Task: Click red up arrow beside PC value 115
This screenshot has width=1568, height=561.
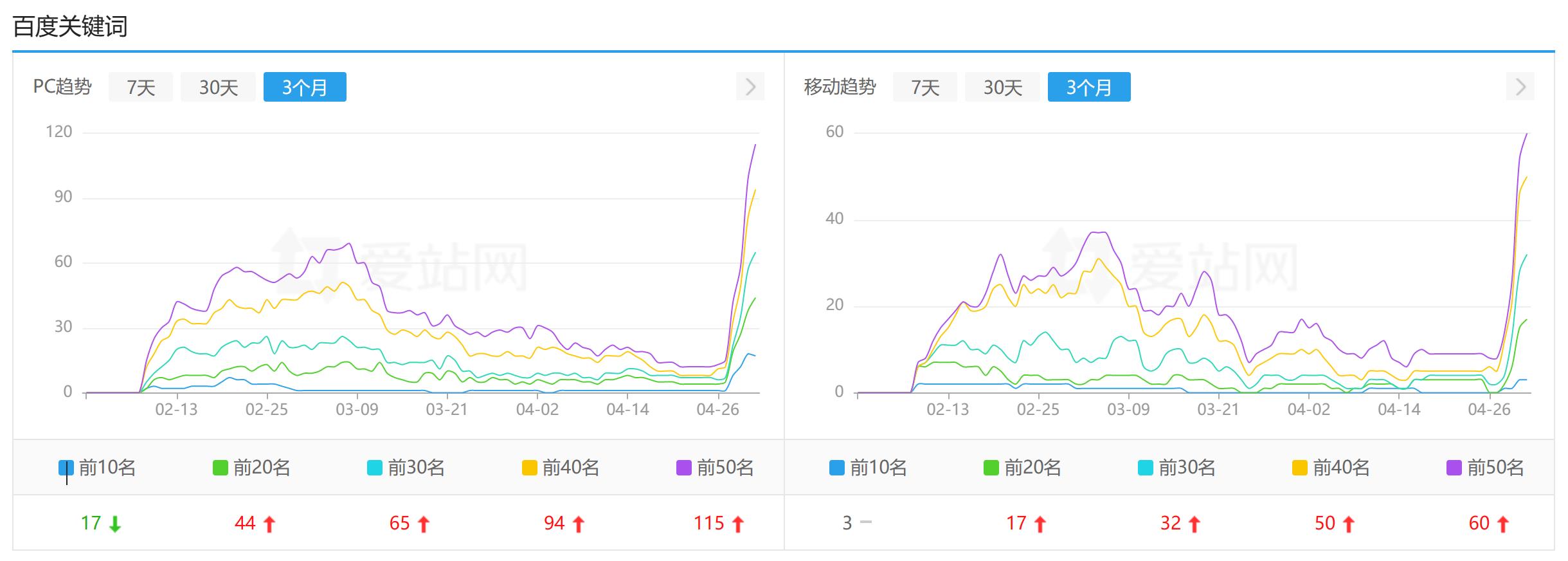Action: click(x=738, y=524)
